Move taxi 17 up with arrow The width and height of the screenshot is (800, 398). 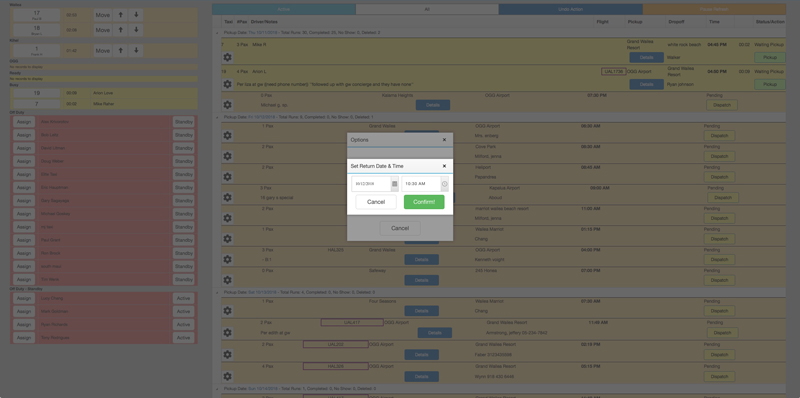(120, 15)
